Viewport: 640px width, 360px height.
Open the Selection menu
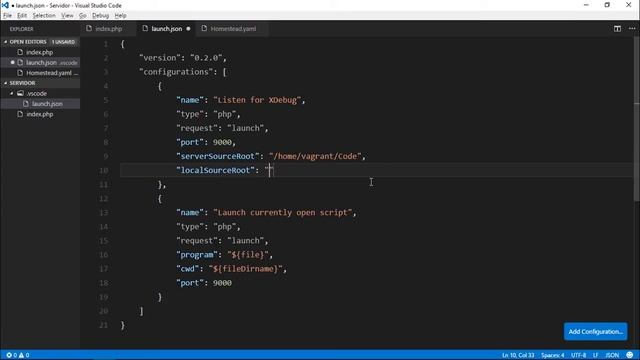(x=44, y=16)
